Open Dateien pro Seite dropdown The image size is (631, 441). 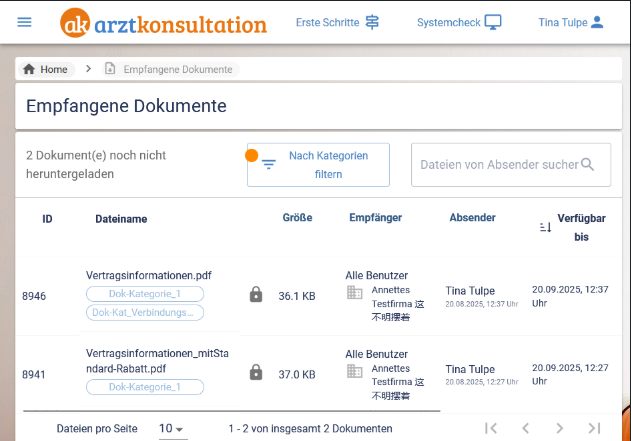point(172,429)
